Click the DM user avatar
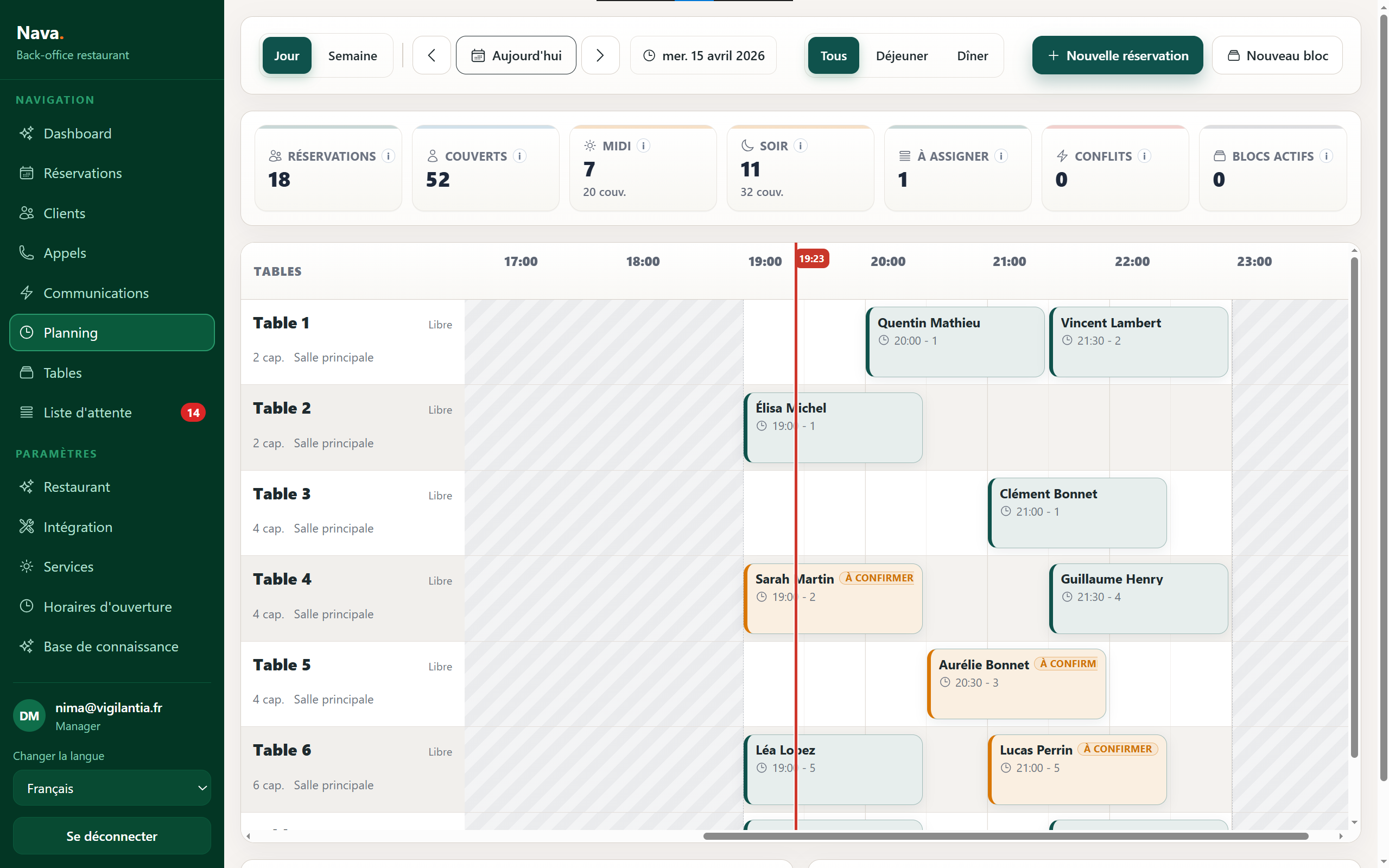 click(29, 715)
